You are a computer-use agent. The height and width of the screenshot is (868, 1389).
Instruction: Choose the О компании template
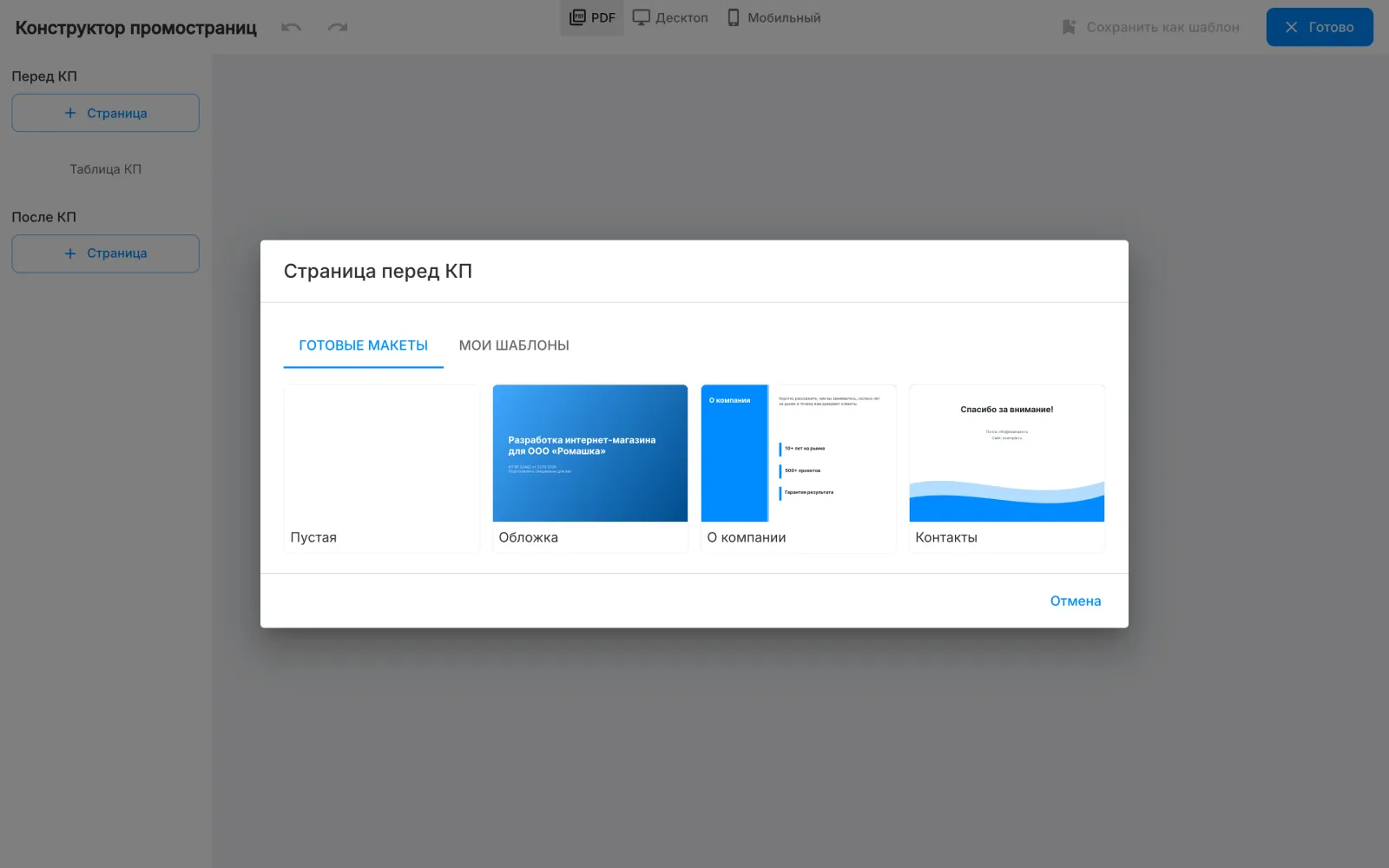(799, 468)
